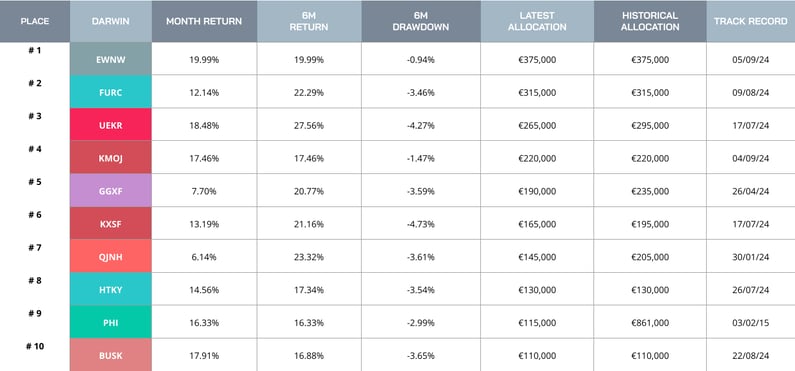This screenshot has height=371, width=795.
Task: Click the Latest Allocation column header
Action: tap(537, 21)
